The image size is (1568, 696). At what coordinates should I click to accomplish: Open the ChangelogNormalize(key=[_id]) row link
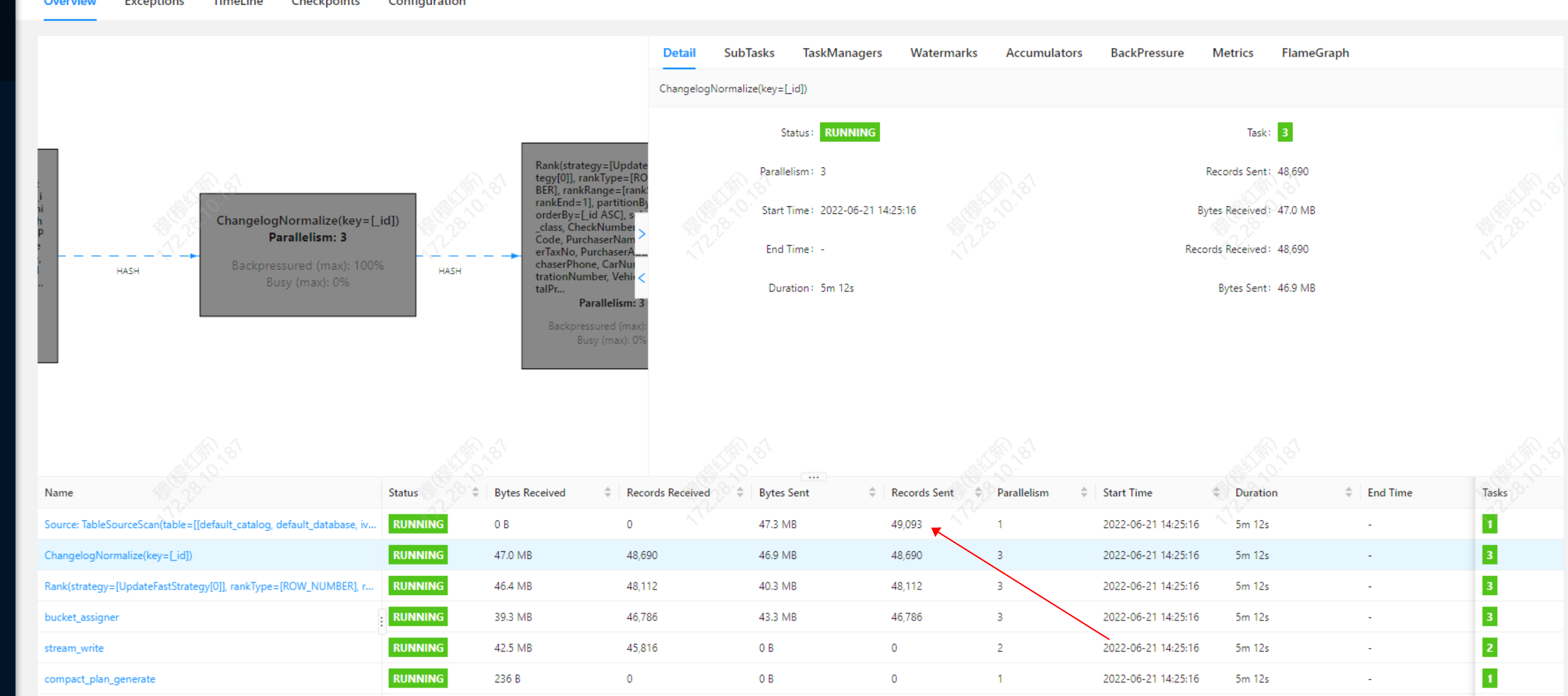click(118, 556)
